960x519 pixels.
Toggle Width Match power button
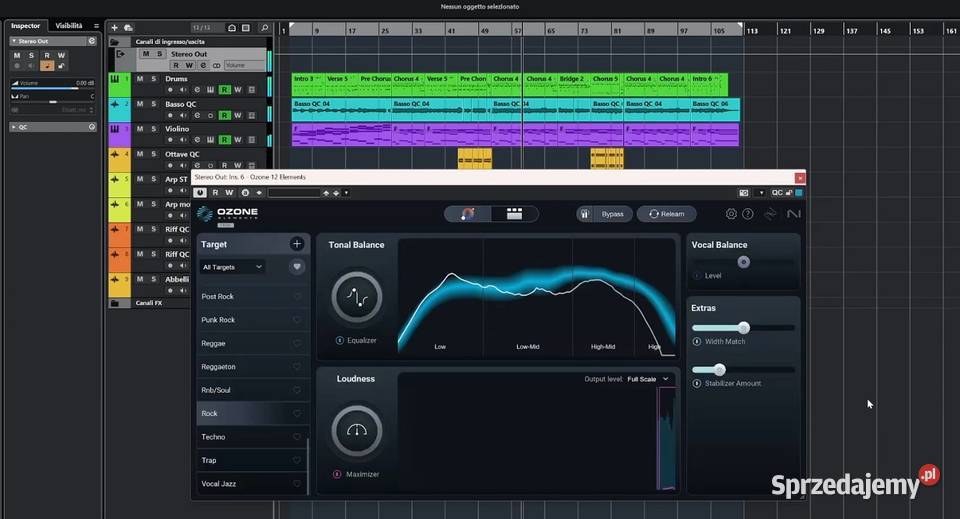pos(697,342)
